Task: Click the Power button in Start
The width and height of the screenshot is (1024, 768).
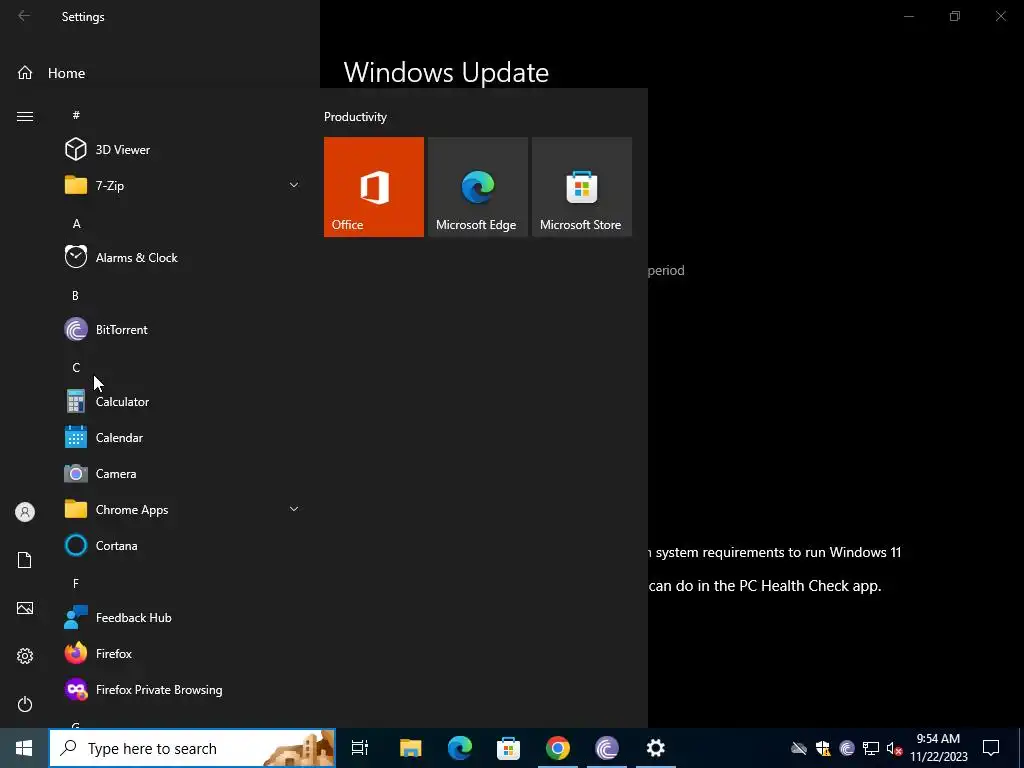Action: 25,704
